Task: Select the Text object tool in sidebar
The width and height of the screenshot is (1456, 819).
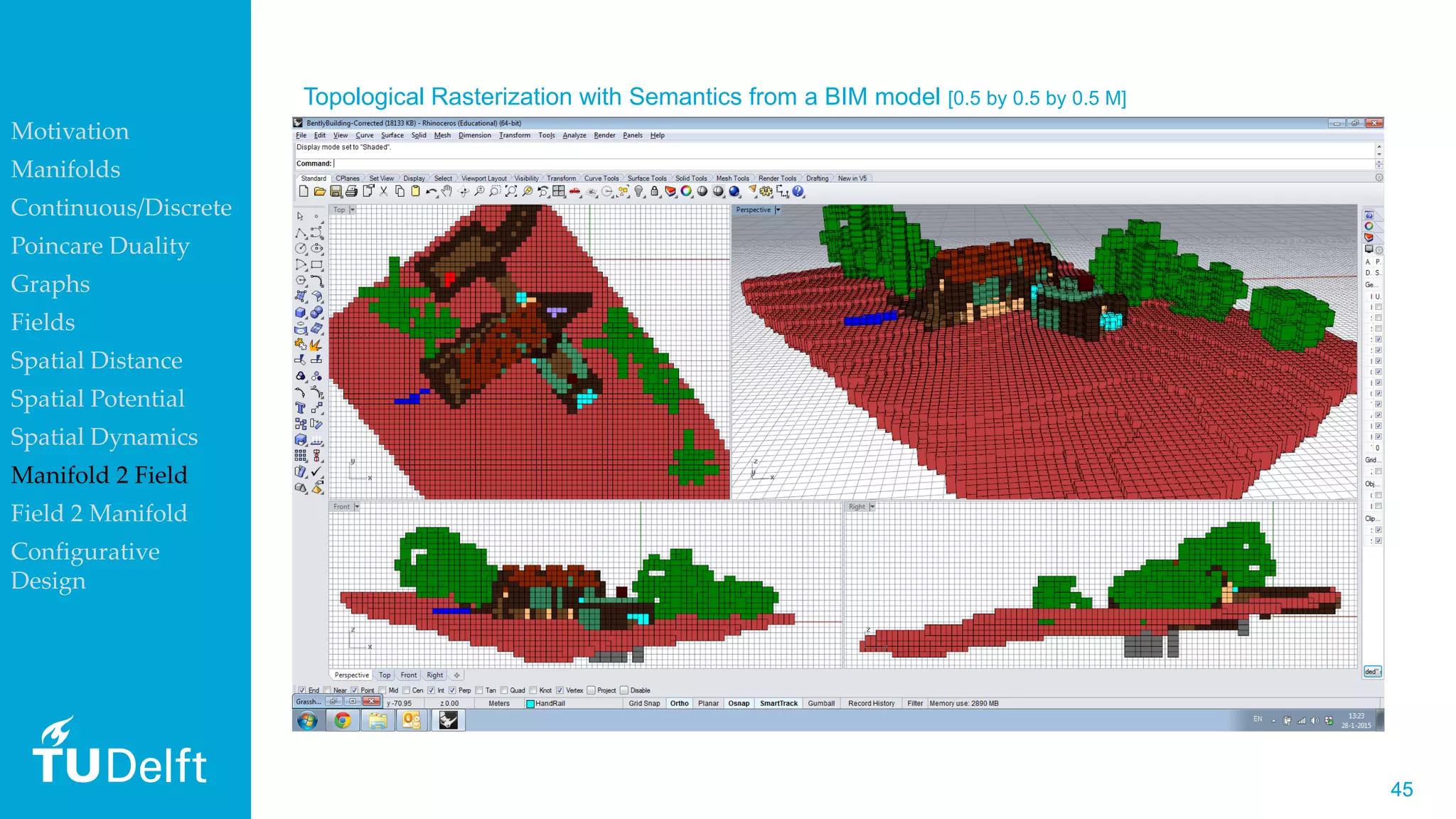Action: 301,407
